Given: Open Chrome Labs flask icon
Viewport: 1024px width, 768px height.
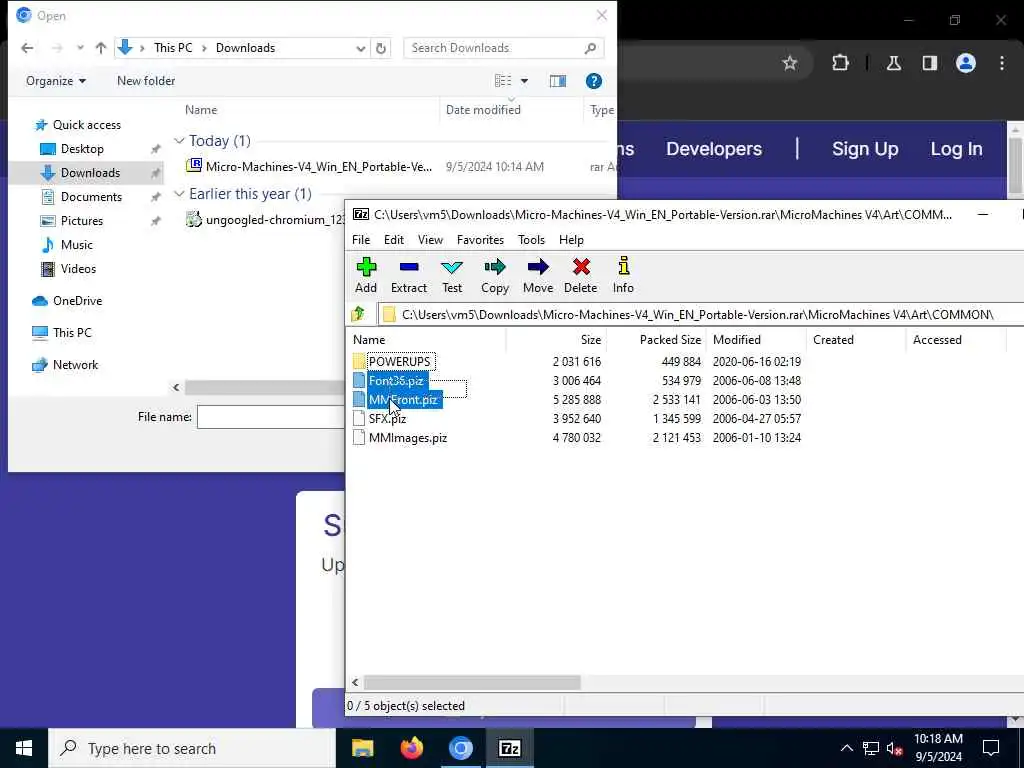Looking at the screenshot, I should point(893,63).
